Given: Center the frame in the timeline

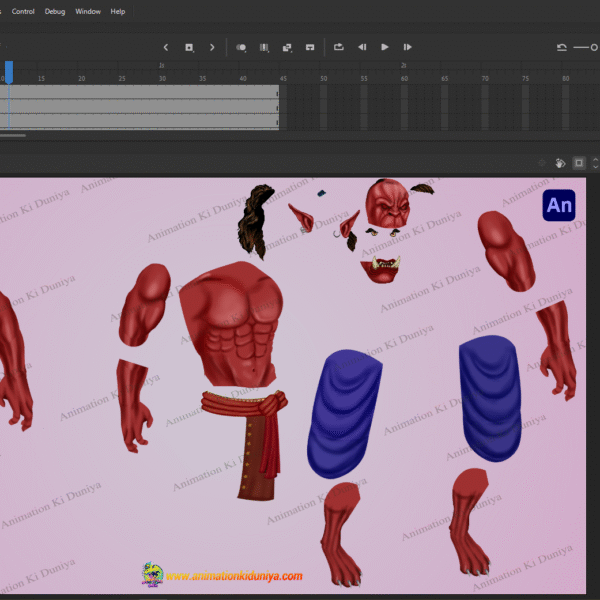Looking at the screenshot, I should click(x=310, y=47).
